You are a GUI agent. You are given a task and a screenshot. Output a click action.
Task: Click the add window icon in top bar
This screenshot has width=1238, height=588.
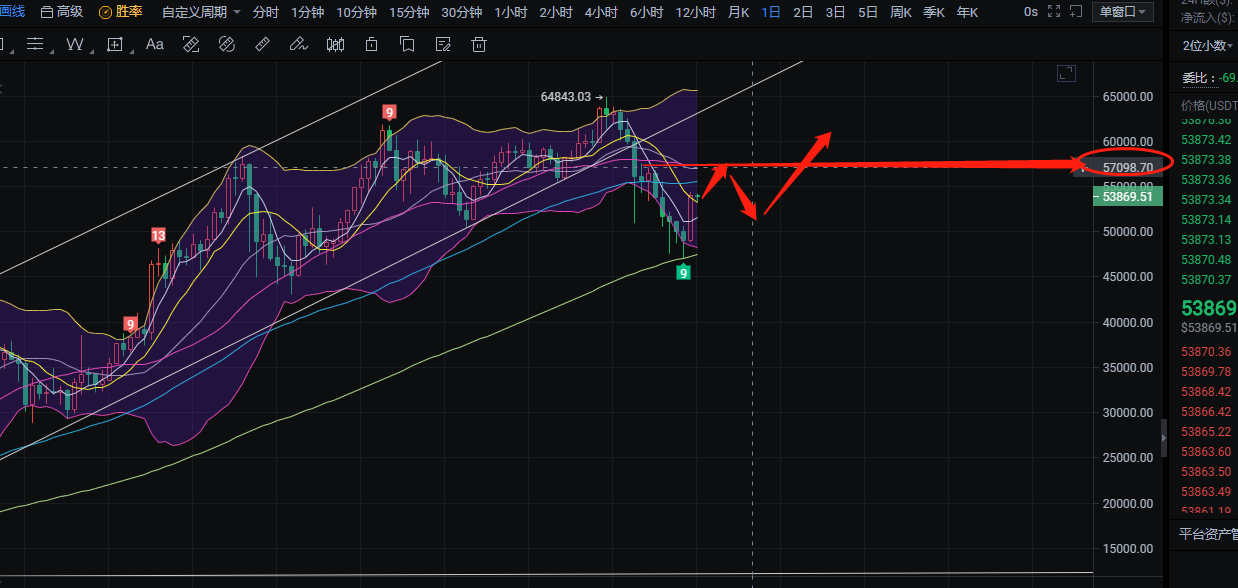click(1077, 12)
